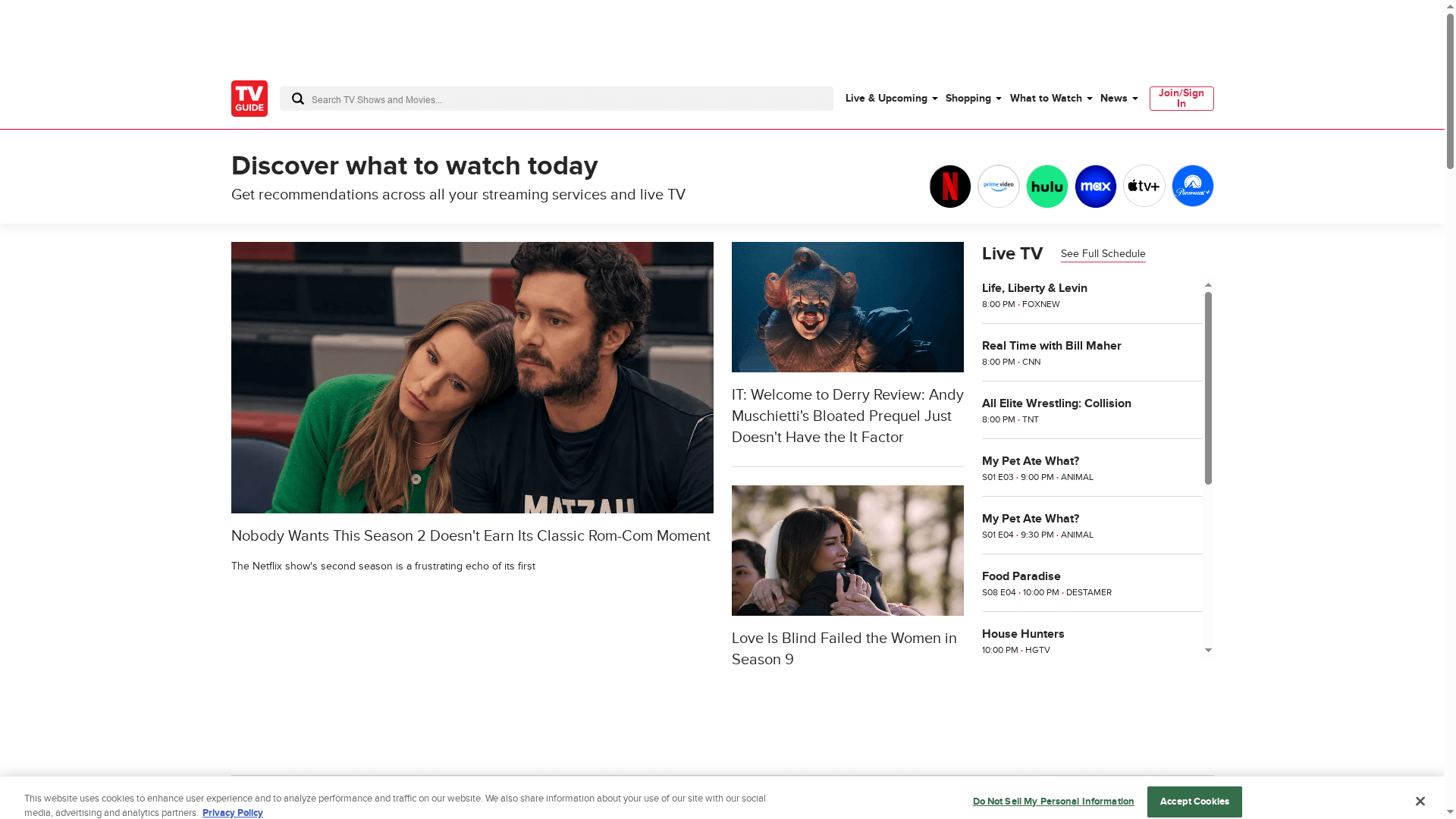Click the article subtitle about Netflix show
This screenshot has height=819, width=1456.
(383, 566)
